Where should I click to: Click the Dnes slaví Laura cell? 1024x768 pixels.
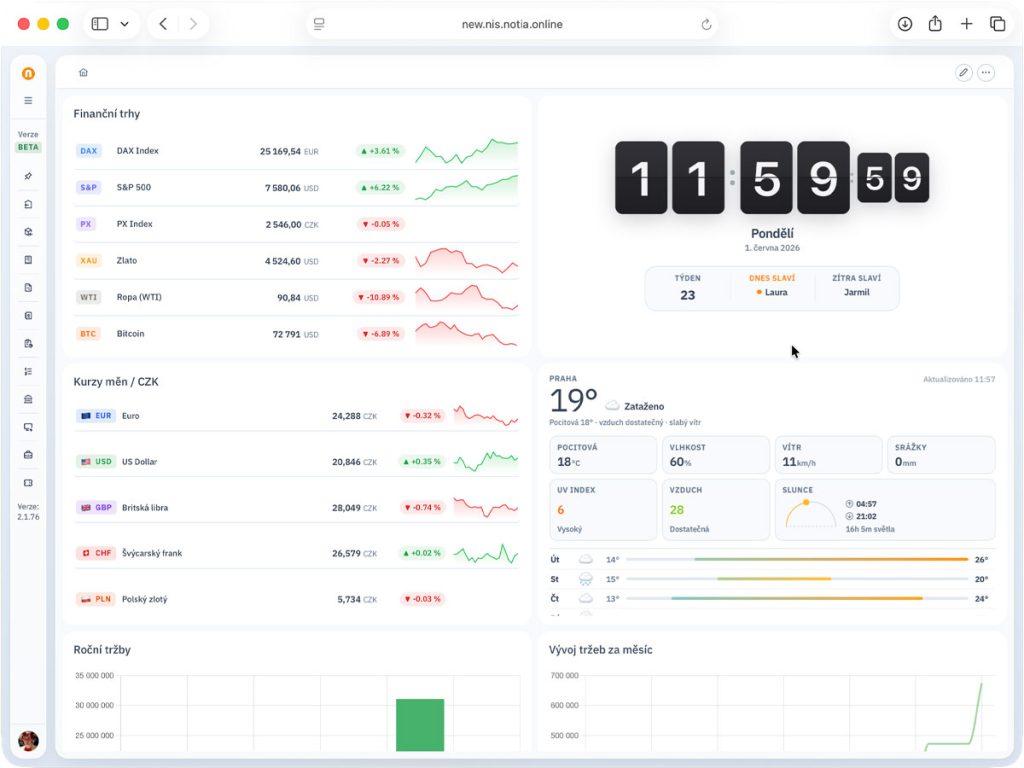[x=772, y=288]
